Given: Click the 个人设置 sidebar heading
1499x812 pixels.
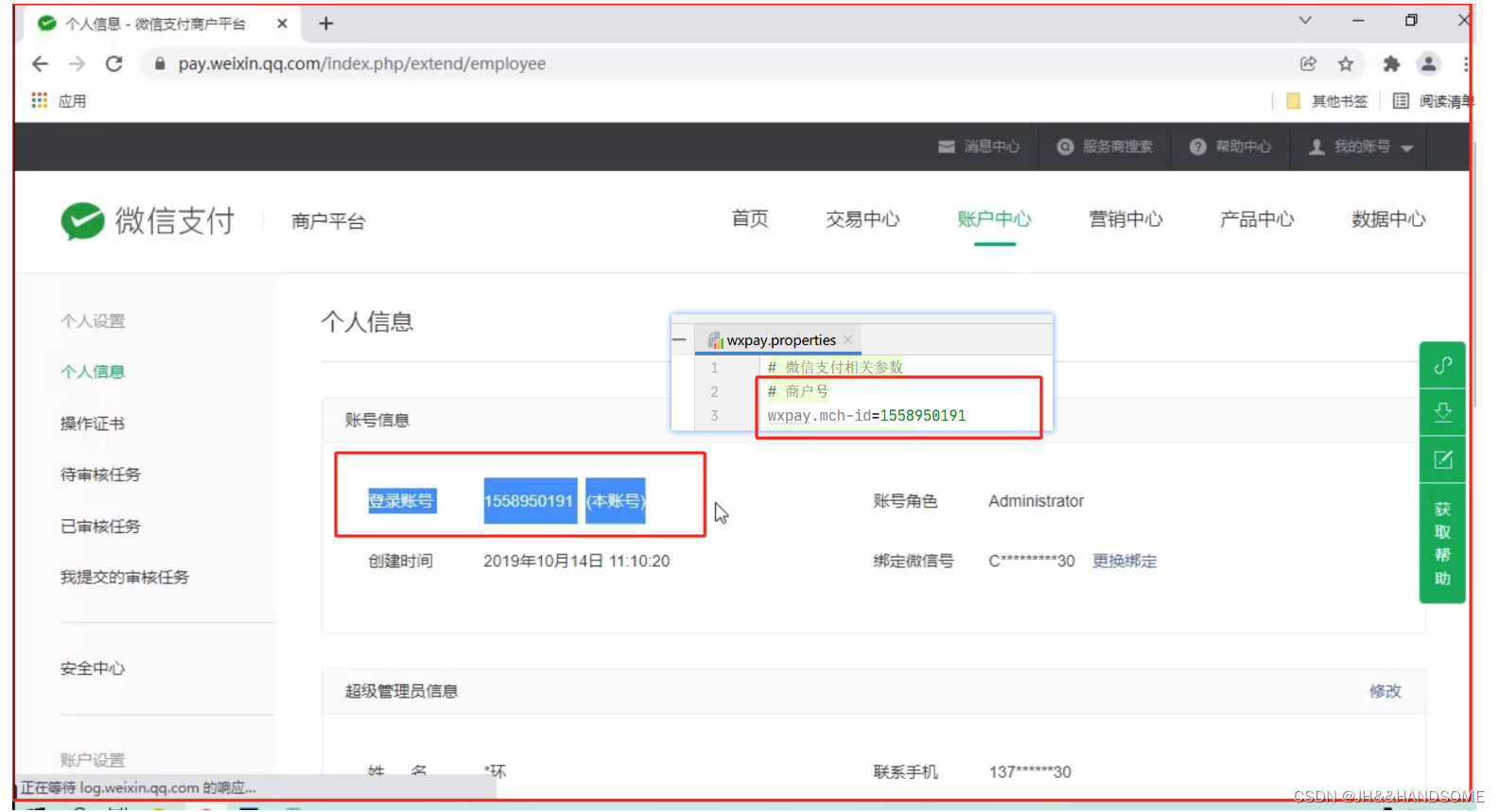Looking at the screenshot, I should 93,320.
